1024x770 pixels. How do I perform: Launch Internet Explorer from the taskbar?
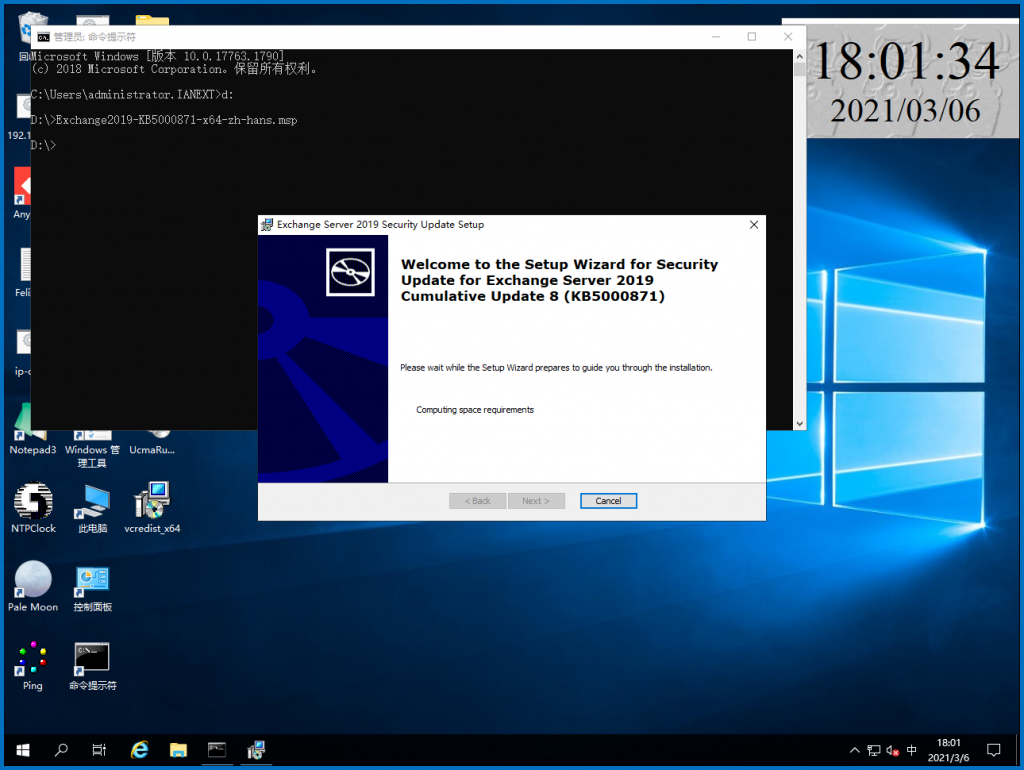tap(139, 749)
